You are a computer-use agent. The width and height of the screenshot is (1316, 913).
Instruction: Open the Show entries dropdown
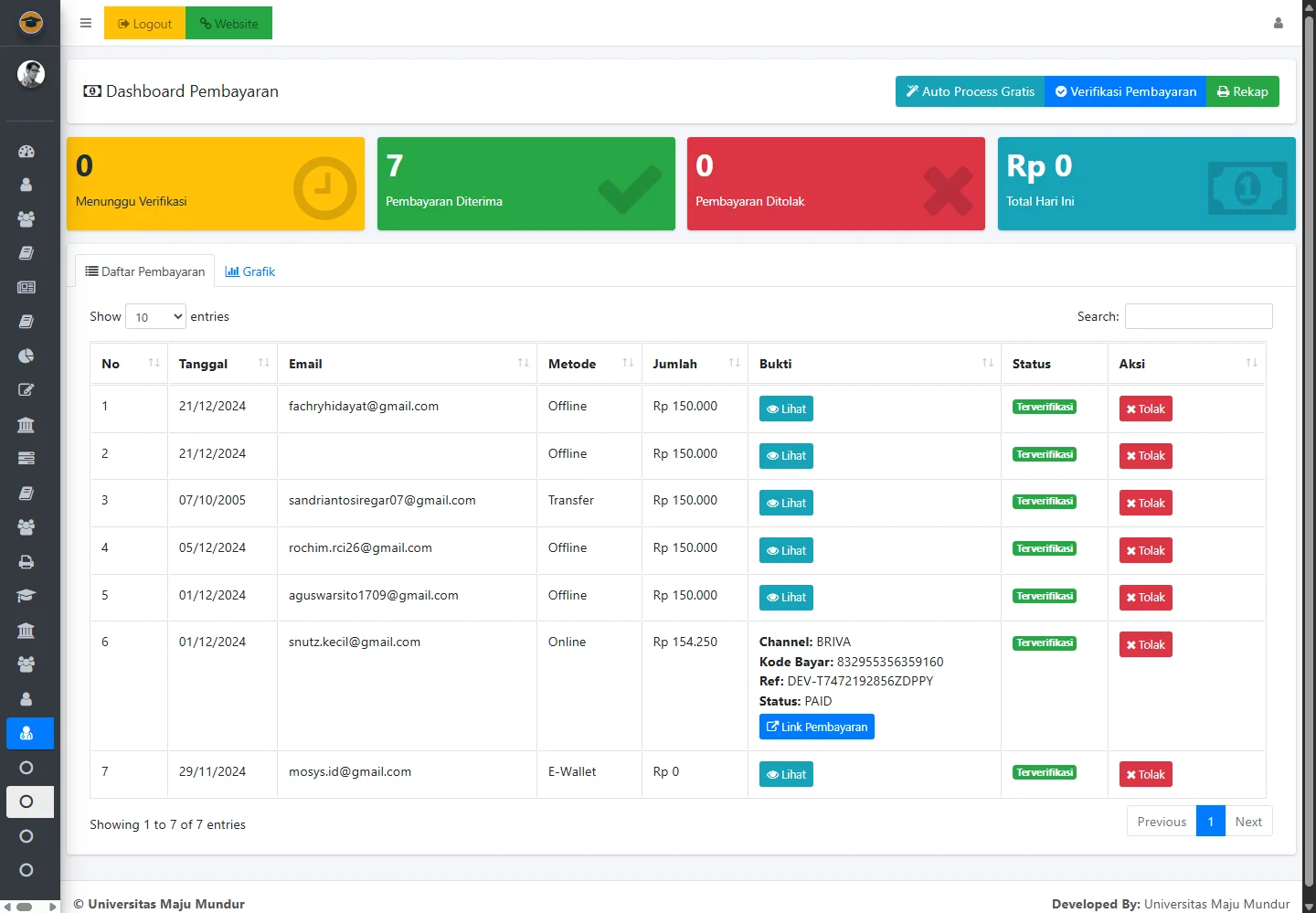point(155,317)
